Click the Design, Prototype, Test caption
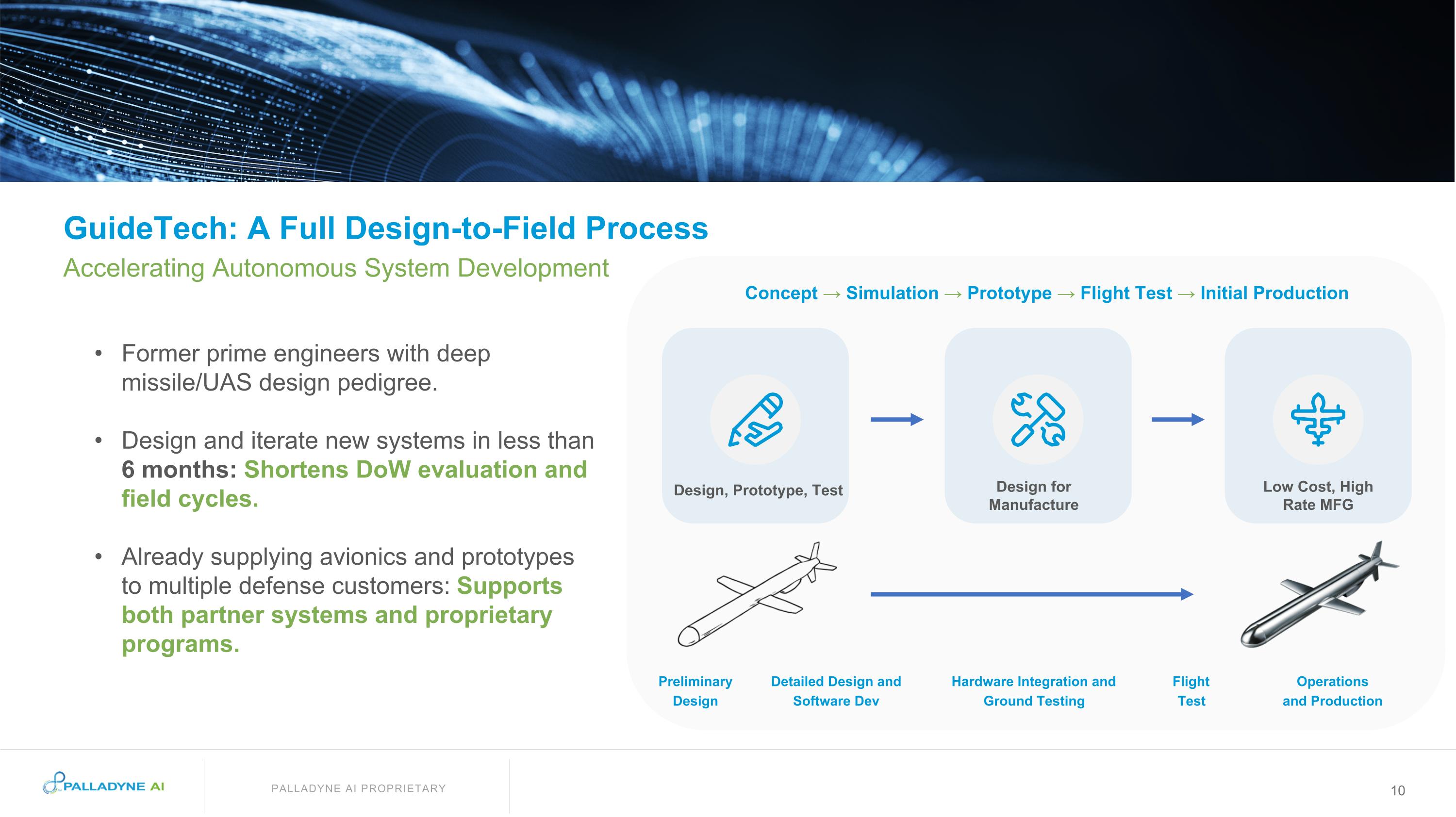 [x=758, y=490]
